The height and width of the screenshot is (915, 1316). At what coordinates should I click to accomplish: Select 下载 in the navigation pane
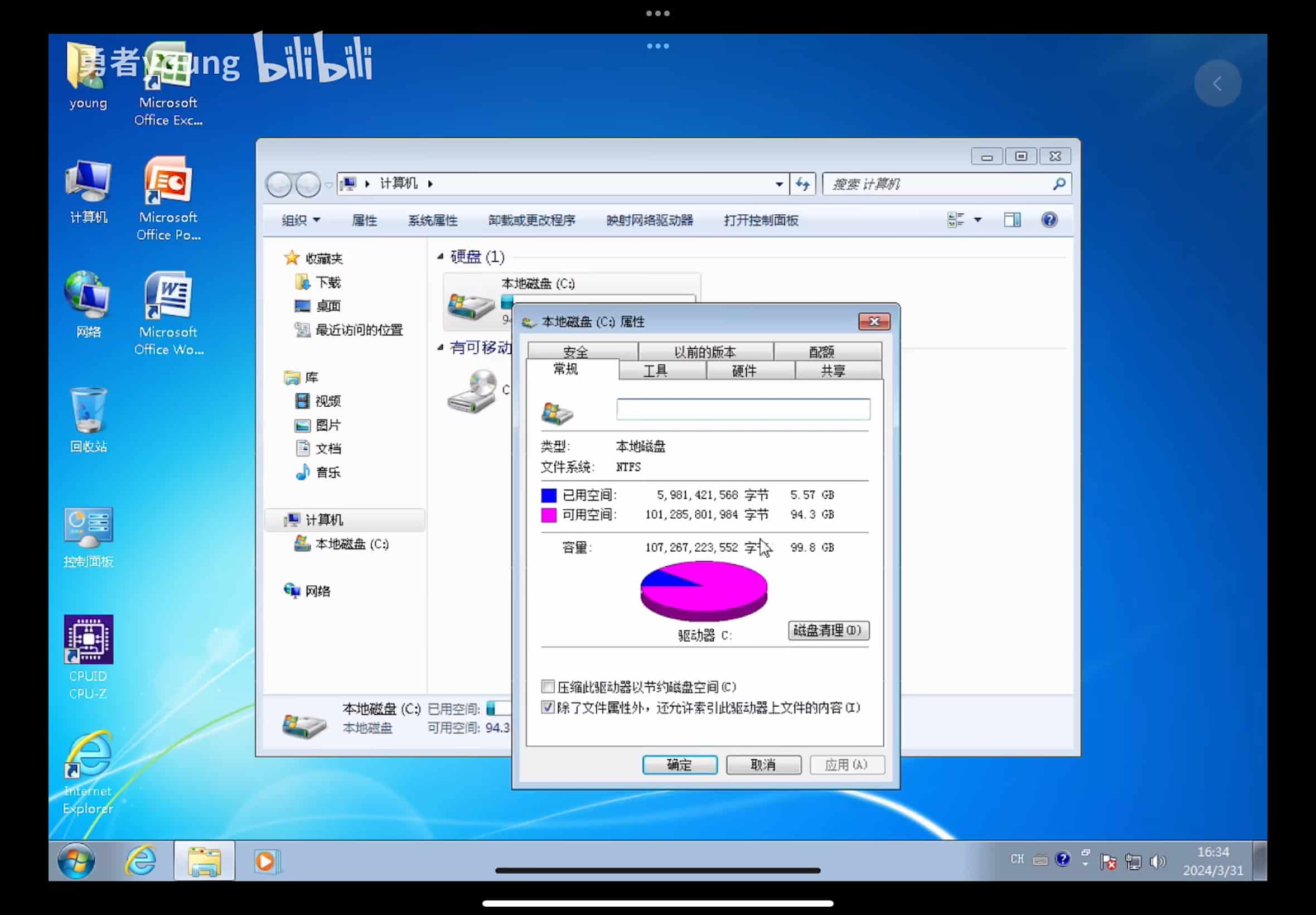(x=318, y=282)
